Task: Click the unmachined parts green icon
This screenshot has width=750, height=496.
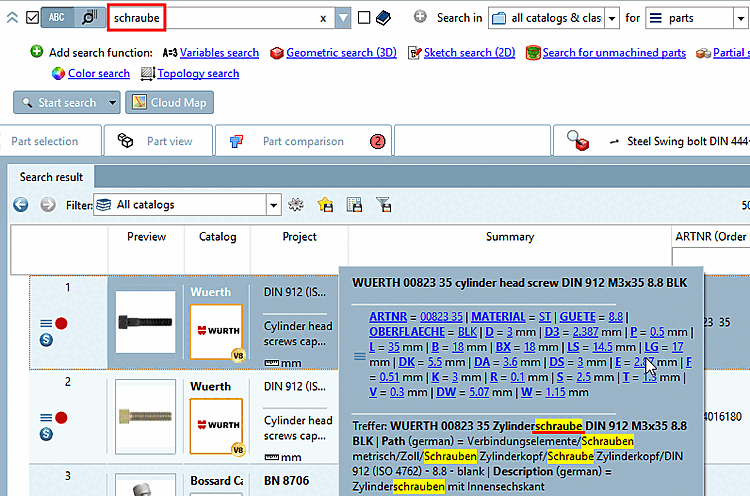Action: [533, 53]
